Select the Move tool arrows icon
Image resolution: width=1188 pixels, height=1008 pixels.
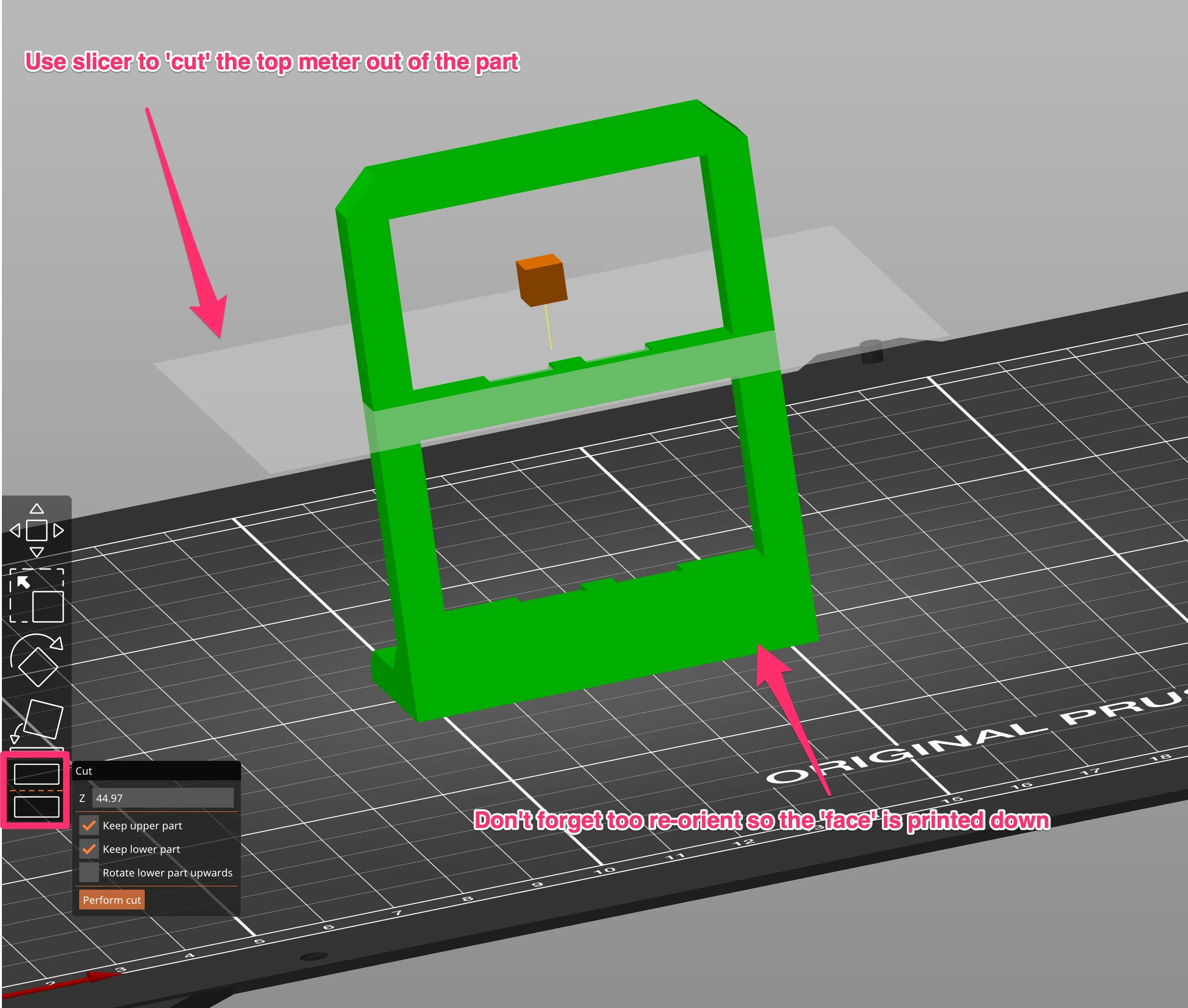pos(37,530)
